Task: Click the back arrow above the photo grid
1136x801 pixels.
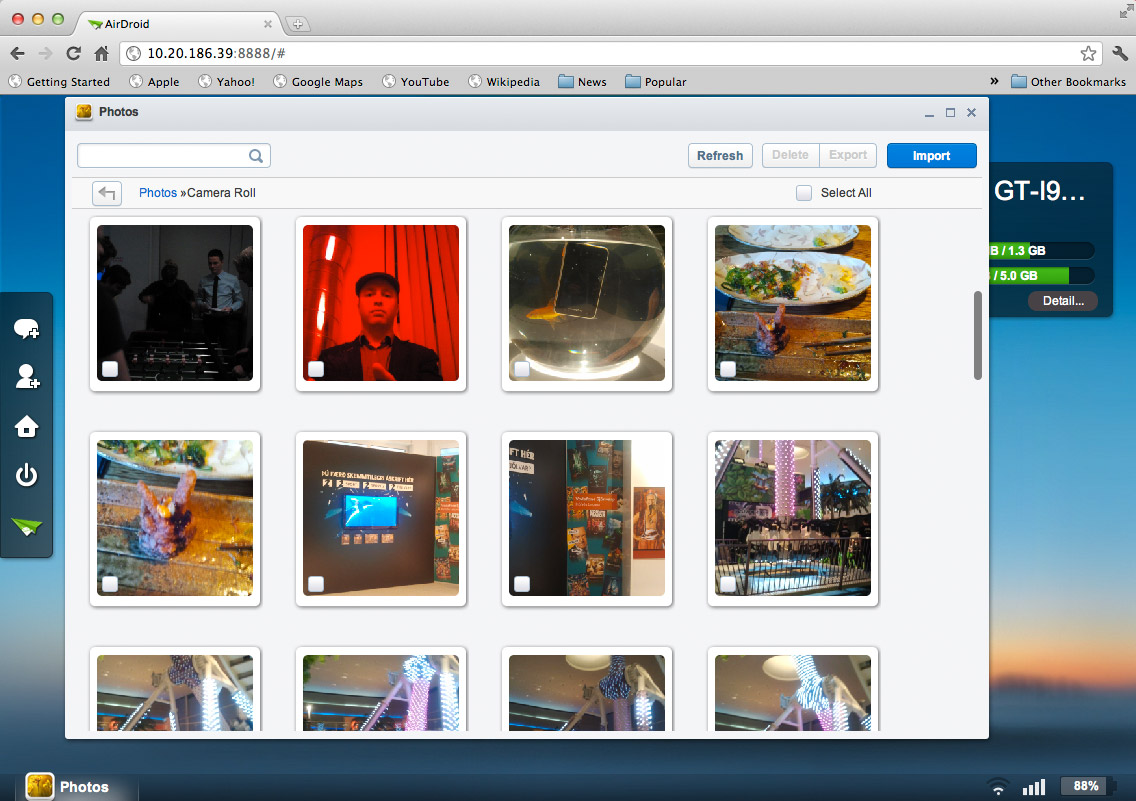Action: (107, 193)
